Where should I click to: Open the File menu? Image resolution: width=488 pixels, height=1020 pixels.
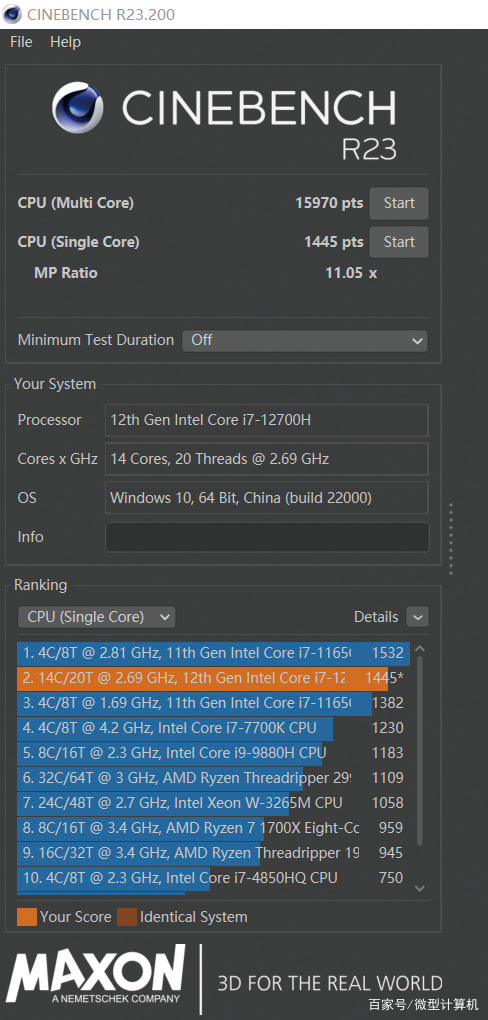21,42
